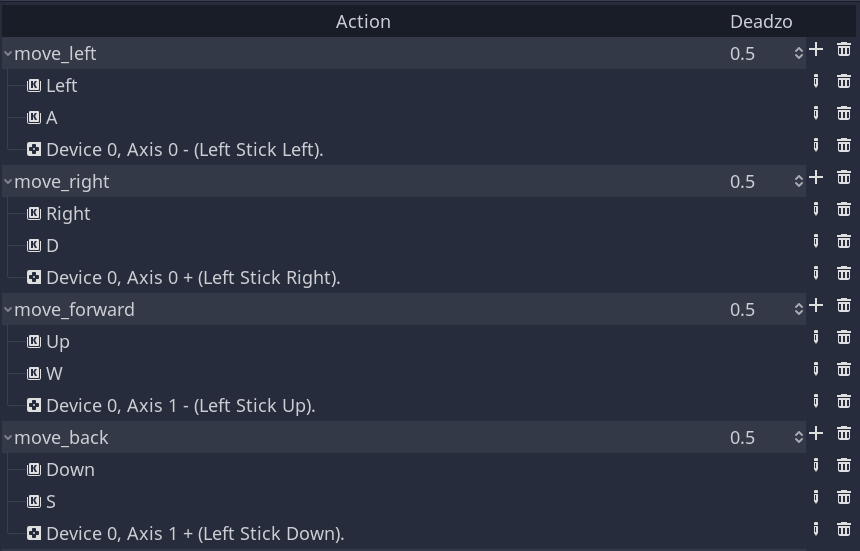Delete the move_left action
Image resolution: width=860 pixels, height=551 pixels.
pyautogui.click(x=843, y=50)
